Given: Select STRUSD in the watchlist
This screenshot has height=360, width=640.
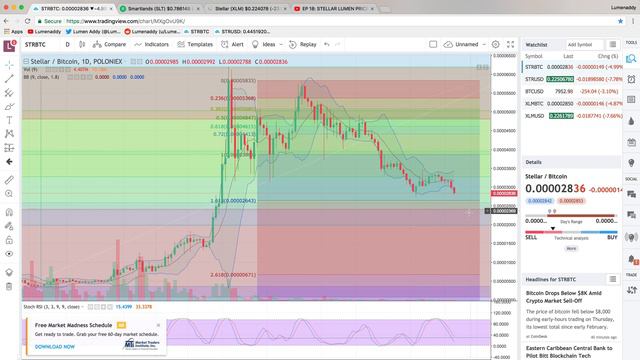Looking at the screenshot, I should pos(572,79).
